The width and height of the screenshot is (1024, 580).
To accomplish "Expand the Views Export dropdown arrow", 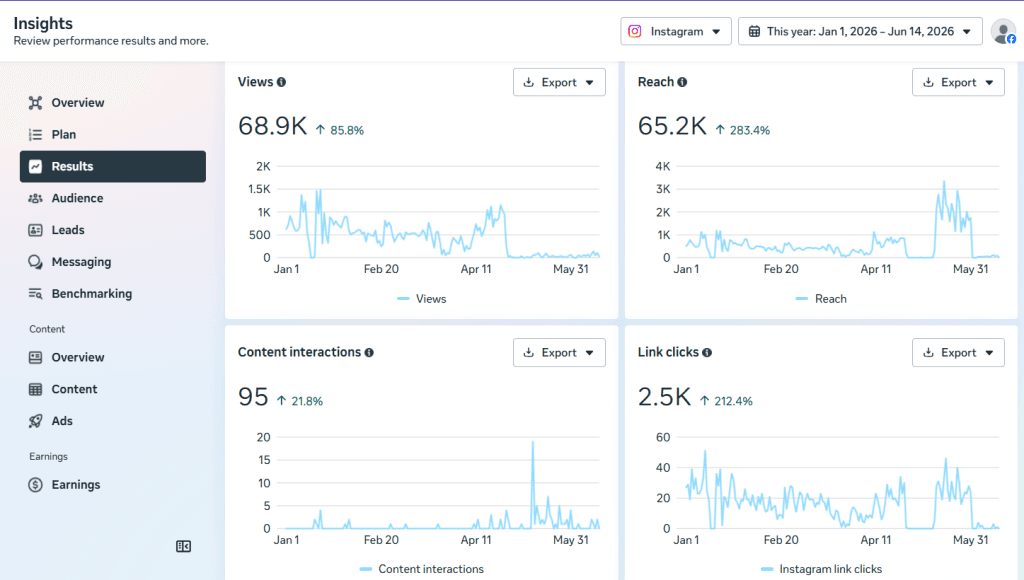I will tap(590, 83).
